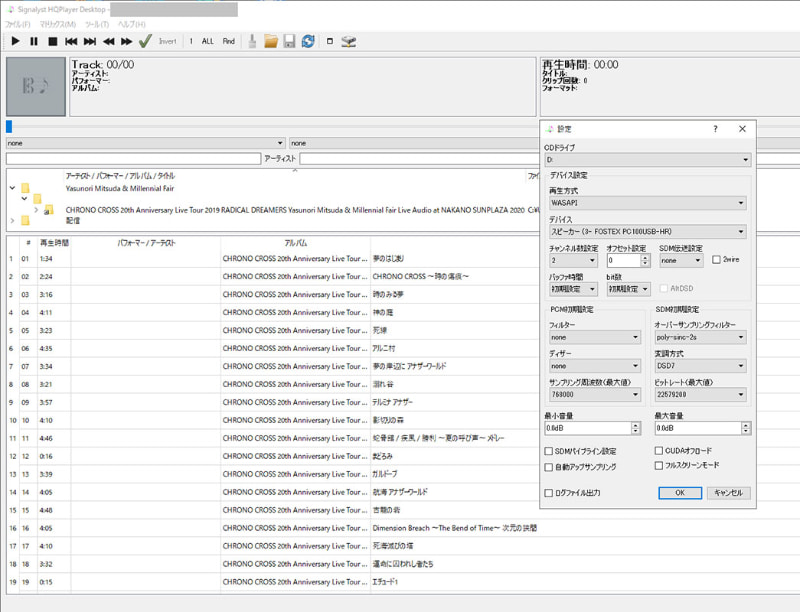Enable the CUDA offload checkbox
Image resolution: width=800 pixels, height=612 pixels.
[659, 451]
